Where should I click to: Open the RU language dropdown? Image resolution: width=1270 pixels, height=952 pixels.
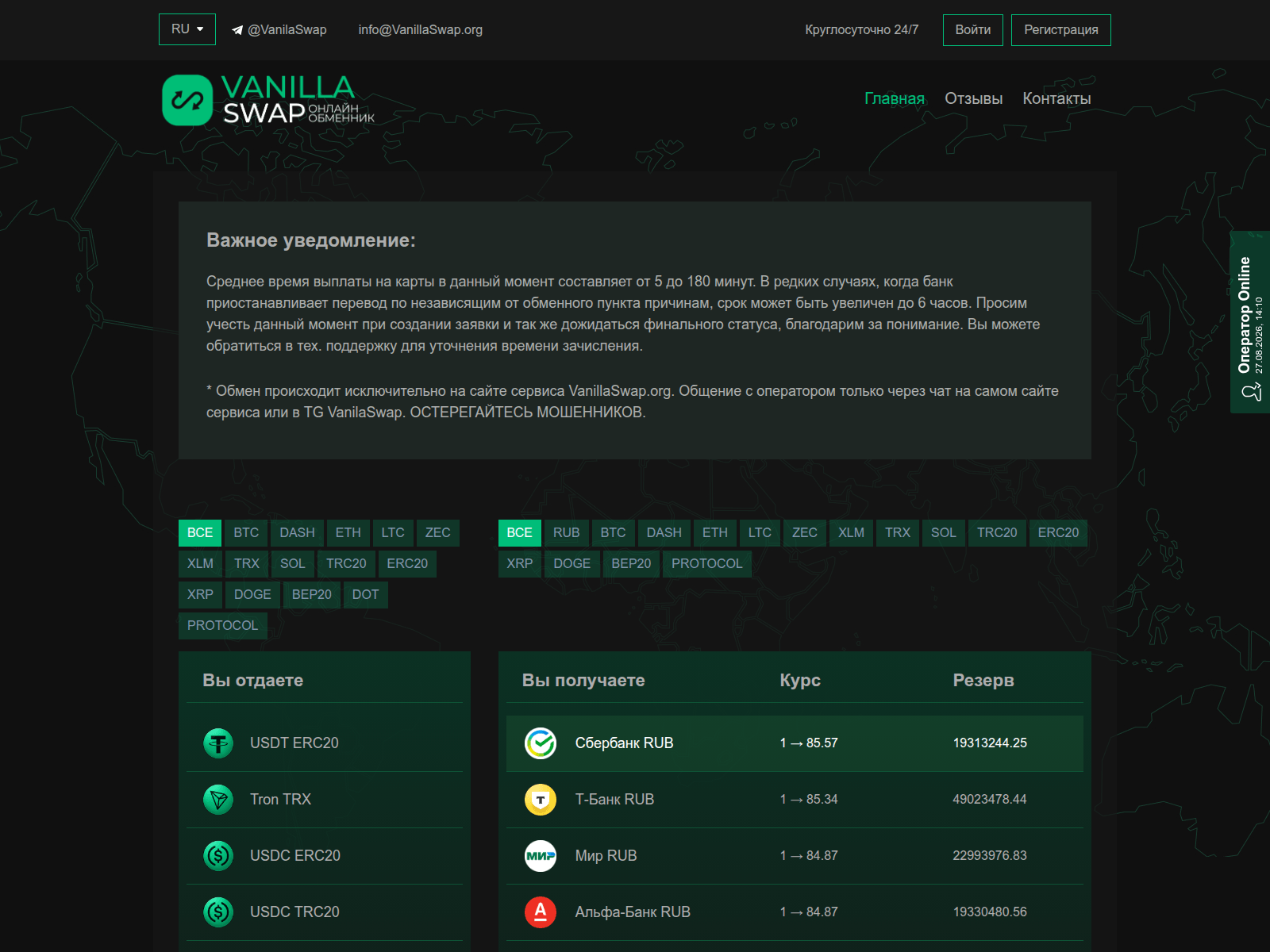click(187, 29)
